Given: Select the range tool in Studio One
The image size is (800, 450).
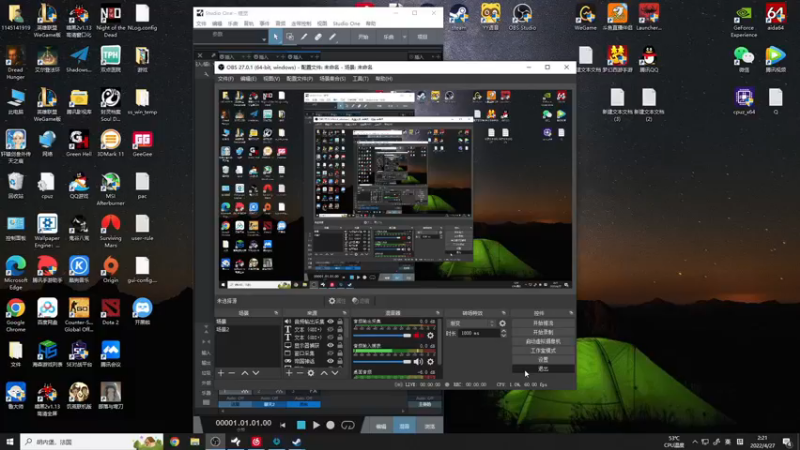Looking at the screenshot, I should [x=289, y=37].
